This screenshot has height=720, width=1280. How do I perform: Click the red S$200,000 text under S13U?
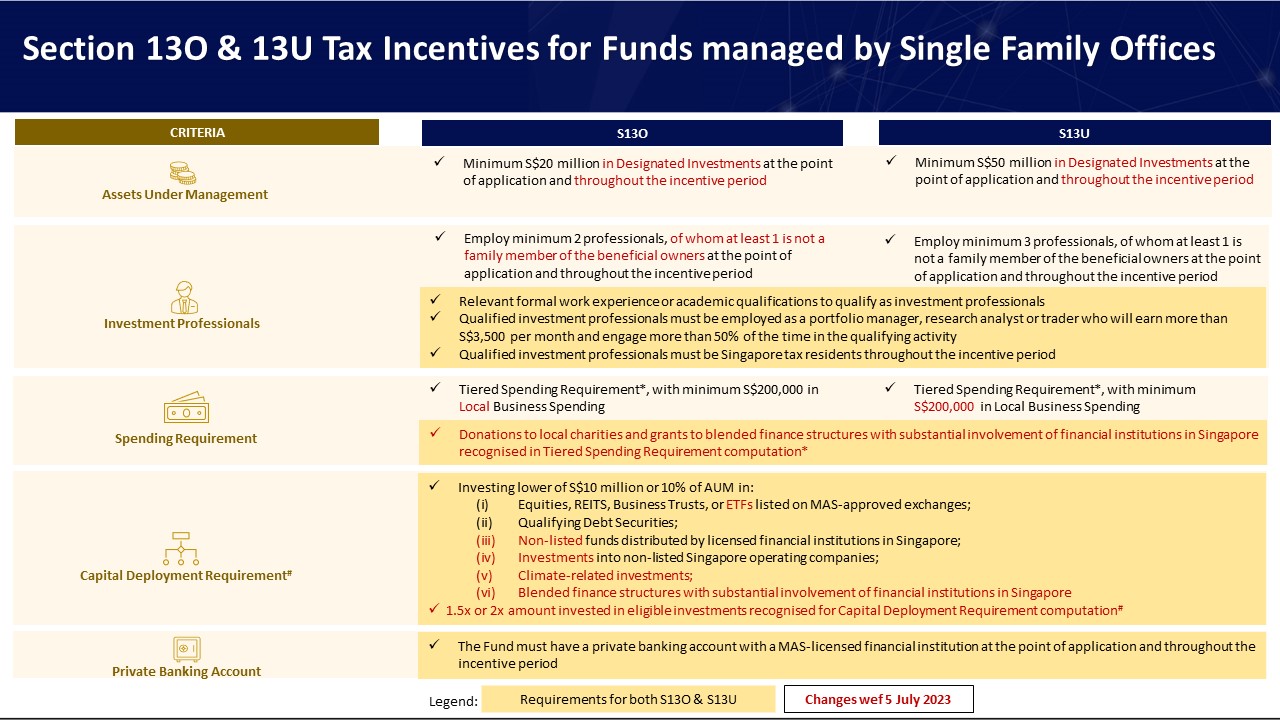(x=944, y=407)
